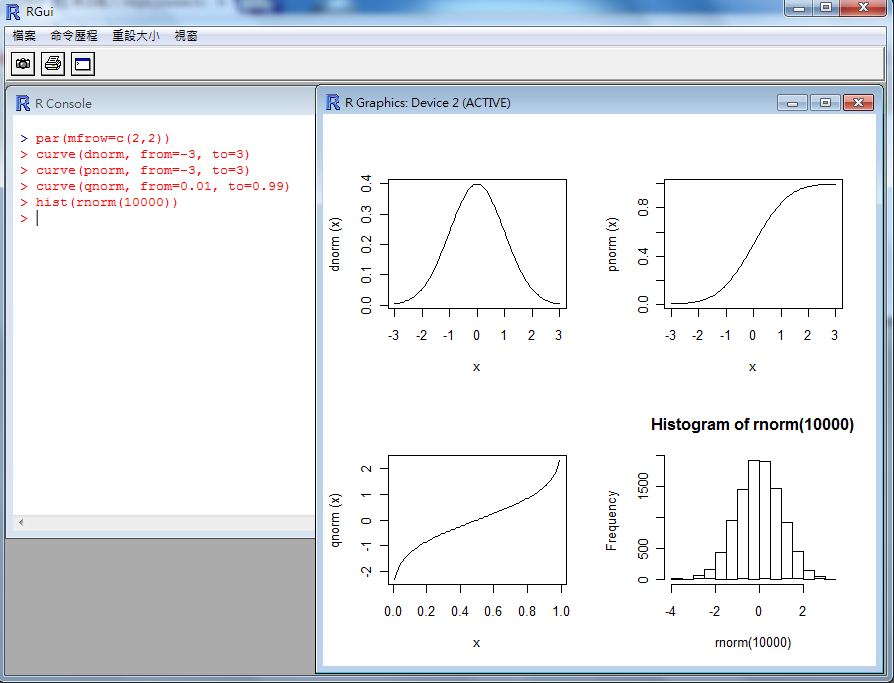Click the return-to-console toolbar icon

[82, 64]
